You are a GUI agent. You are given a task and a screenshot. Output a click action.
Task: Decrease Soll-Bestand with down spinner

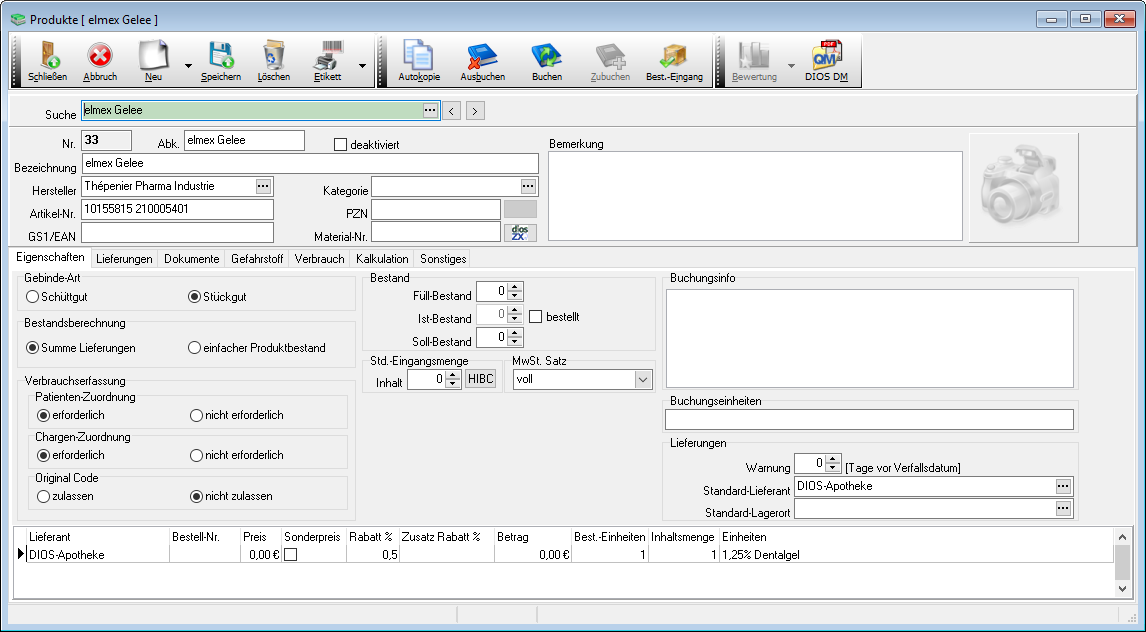click(515, 342)
